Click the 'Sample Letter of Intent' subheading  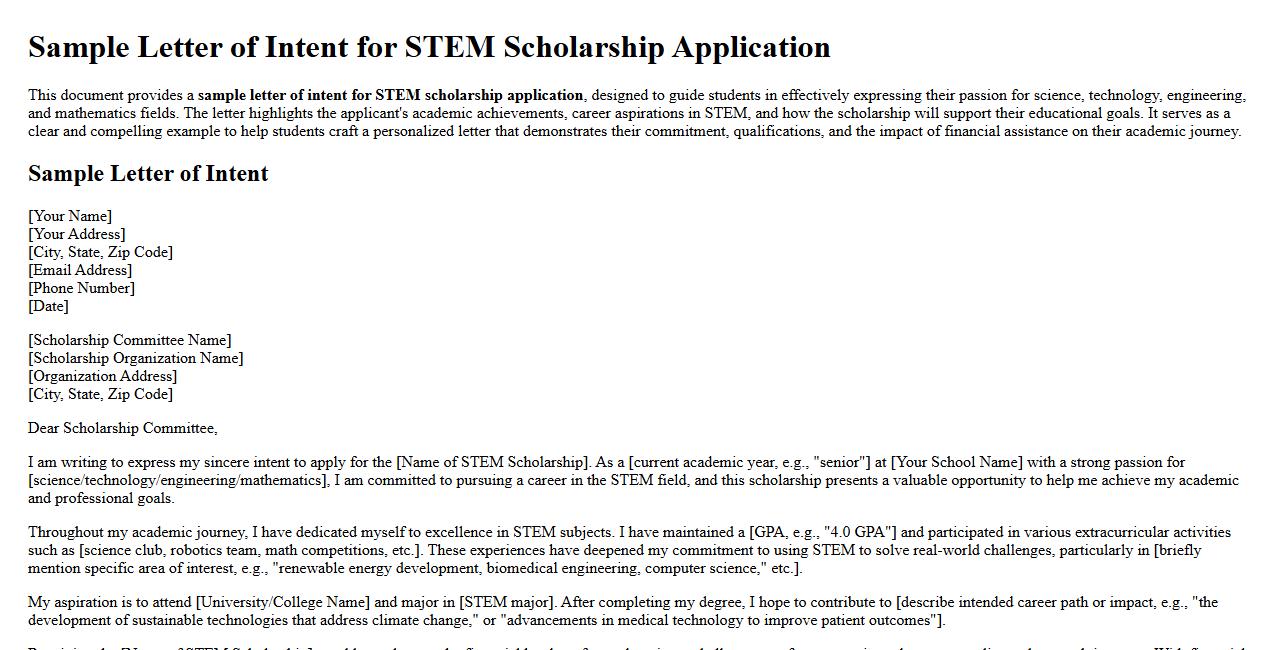coord(148,174)
